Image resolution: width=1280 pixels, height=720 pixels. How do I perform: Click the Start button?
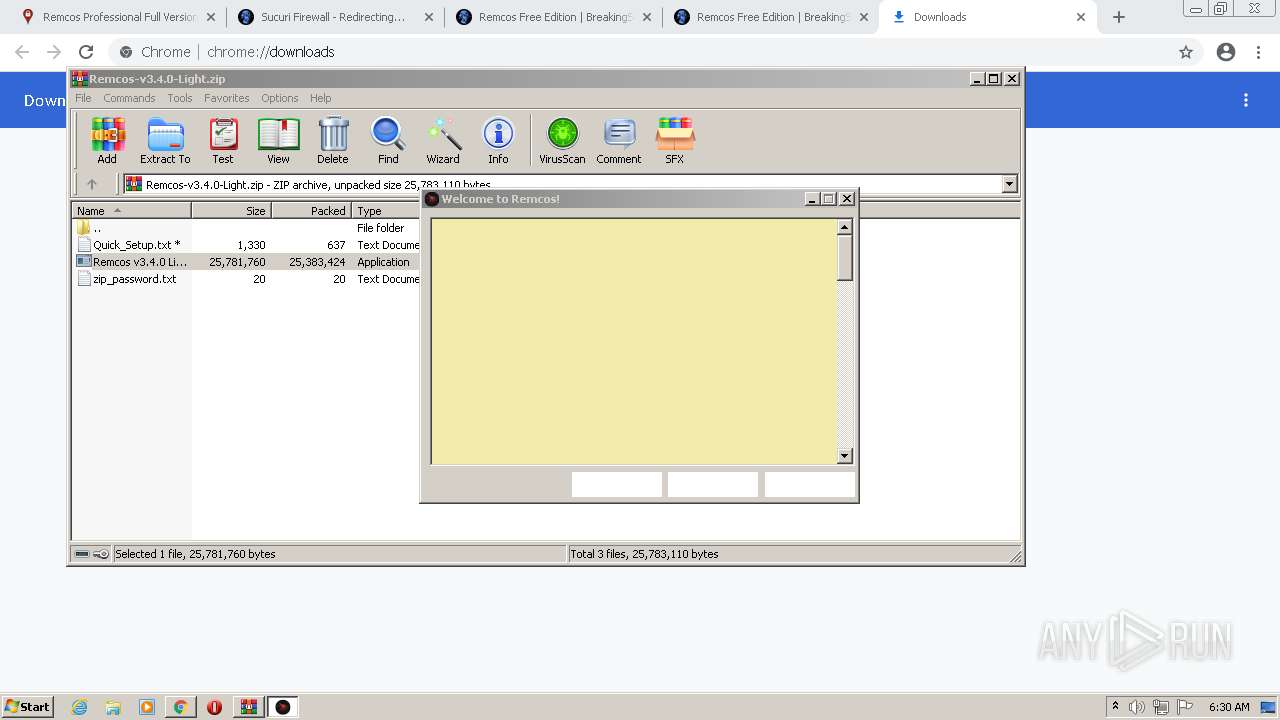point(27,707)
